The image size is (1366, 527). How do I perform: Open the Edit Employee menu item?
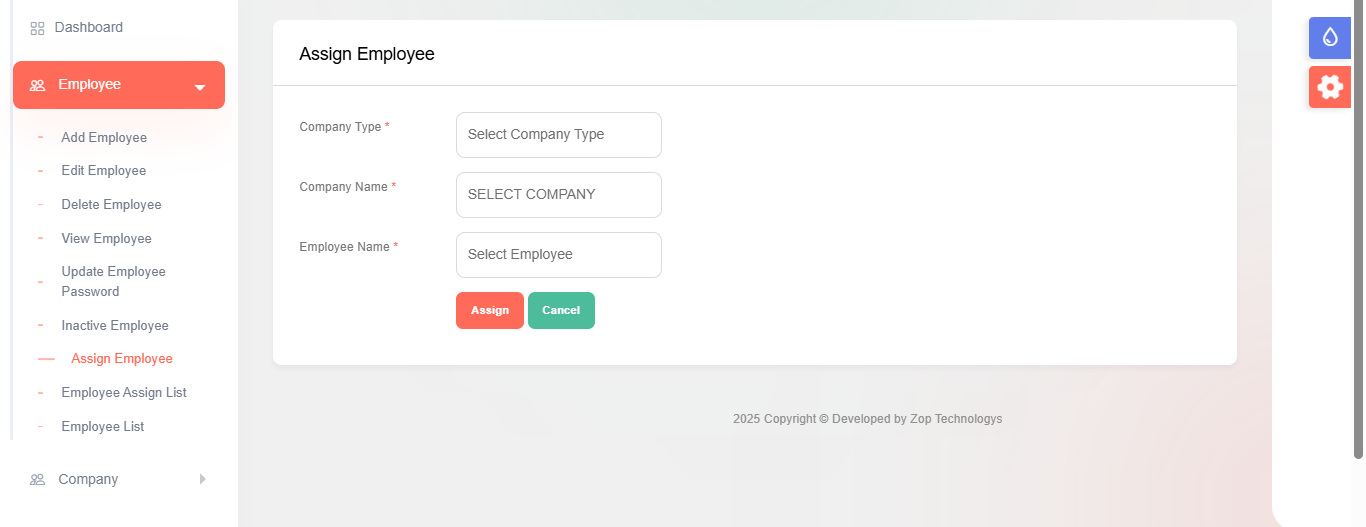pyautogui.click(x=104, y=171)
